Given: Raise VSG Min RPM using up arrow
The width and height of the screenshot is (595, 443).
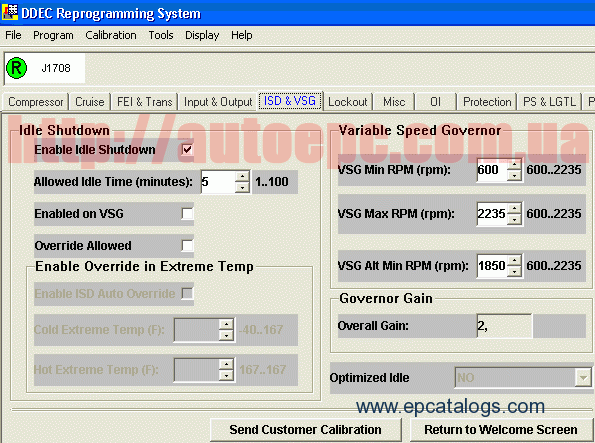Looking at the screenshot, I should [x=514, y=164].
